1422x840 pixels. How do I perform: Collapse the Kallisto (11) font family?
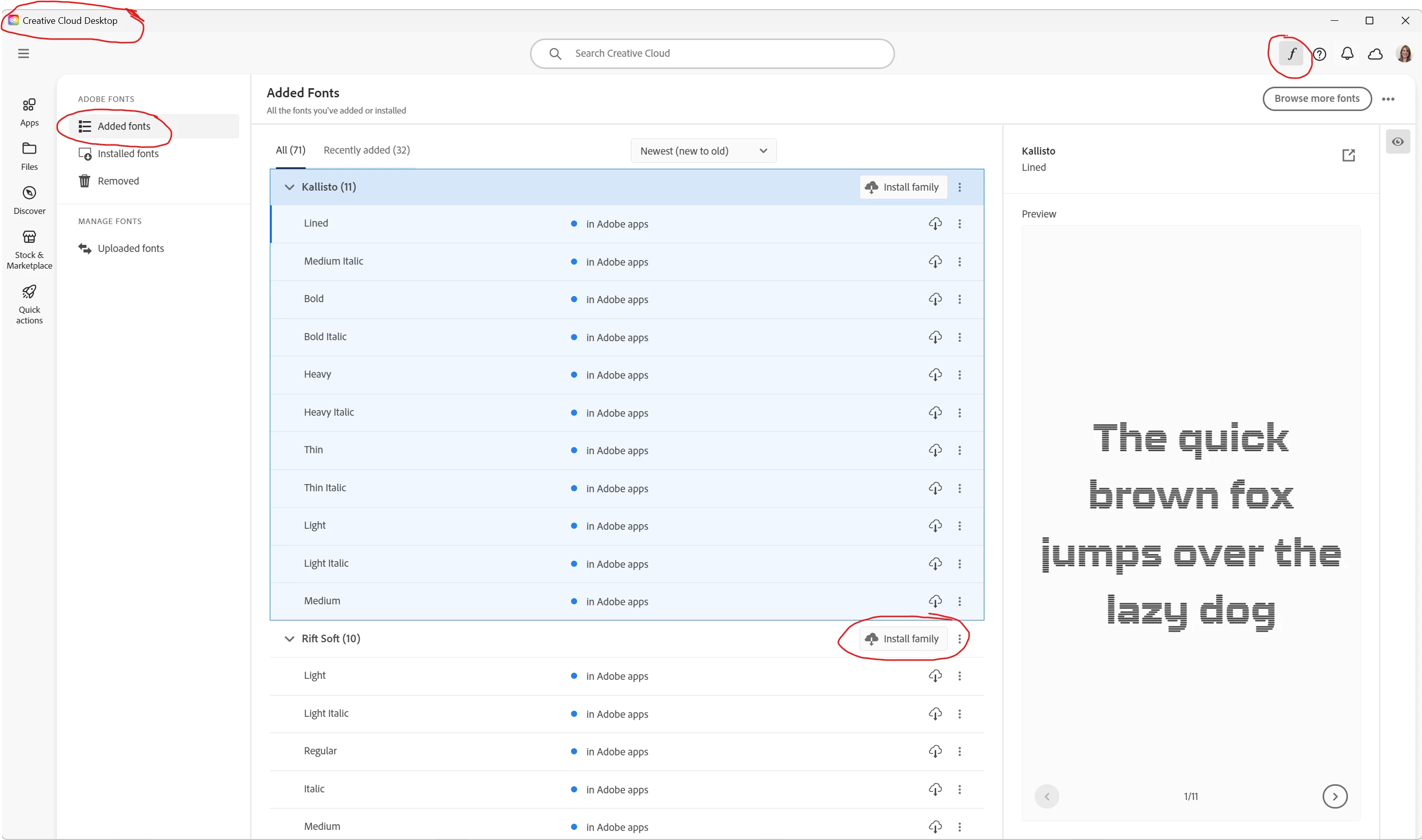(x=289, y=188)
